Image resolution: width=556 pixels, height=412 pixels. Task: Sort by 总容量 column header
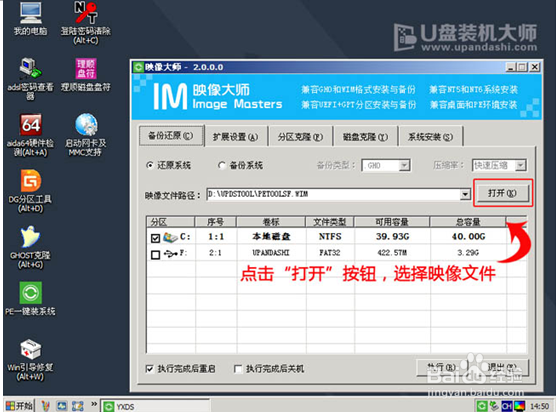tap(468, 222)
